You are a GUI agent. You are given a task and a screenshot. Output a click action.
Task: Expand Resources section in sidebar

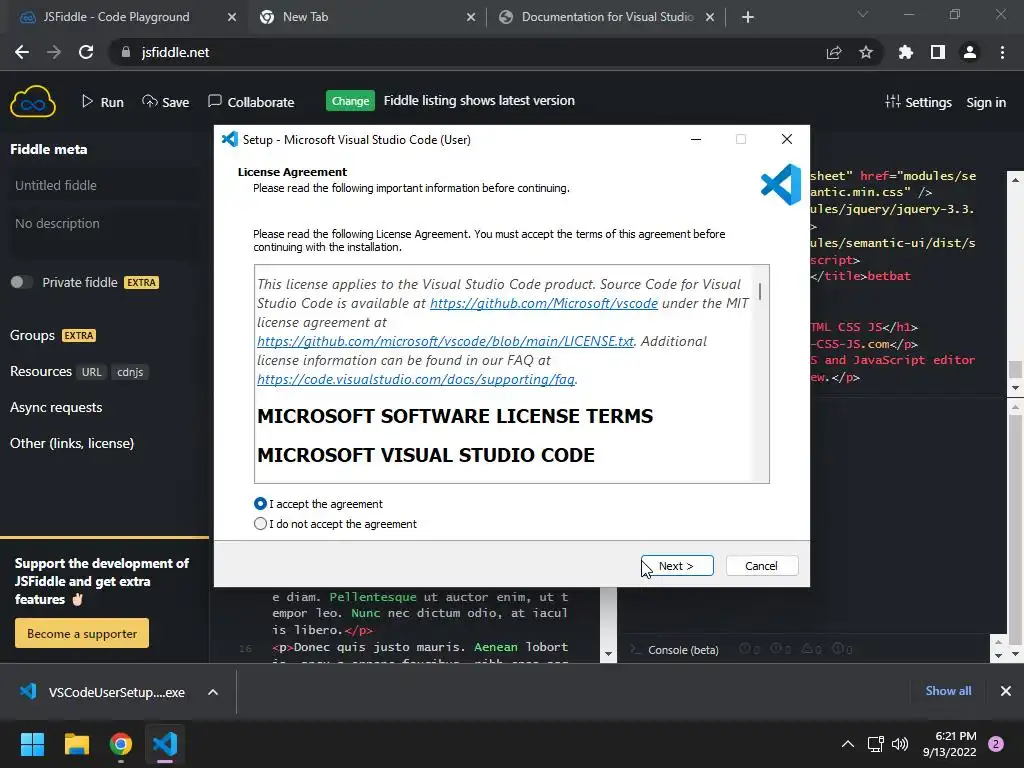click(x=40, y=371)
